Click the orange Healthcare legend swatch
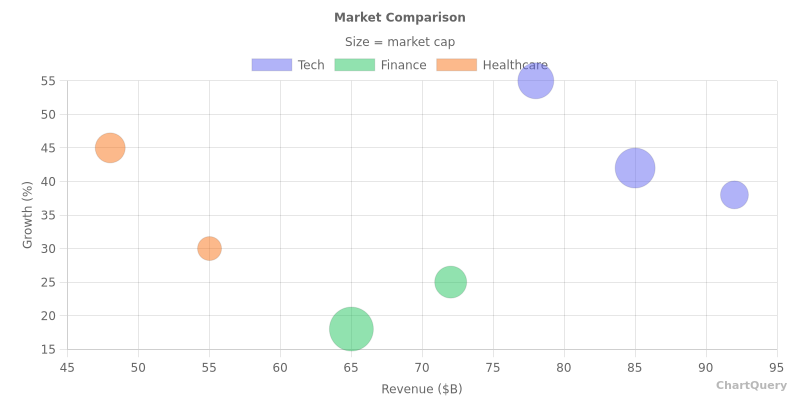This screenshot has width=800, height=400. pyautogui.click(x=456, y=65)
